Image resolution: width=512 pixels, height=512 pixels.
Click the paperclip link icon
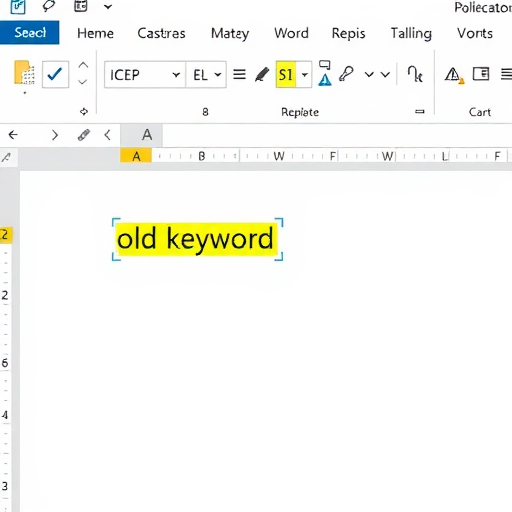point(84,135)
